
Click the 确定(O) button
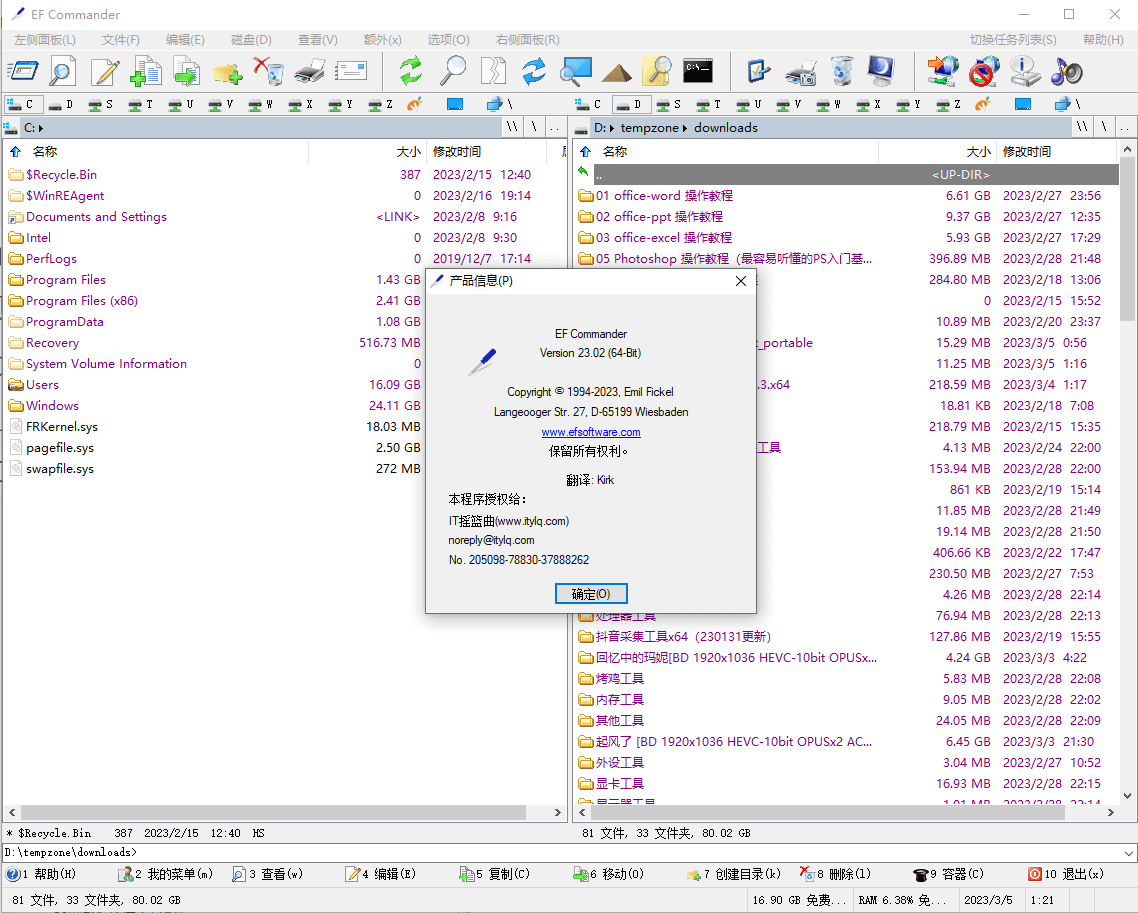point(590,594)
